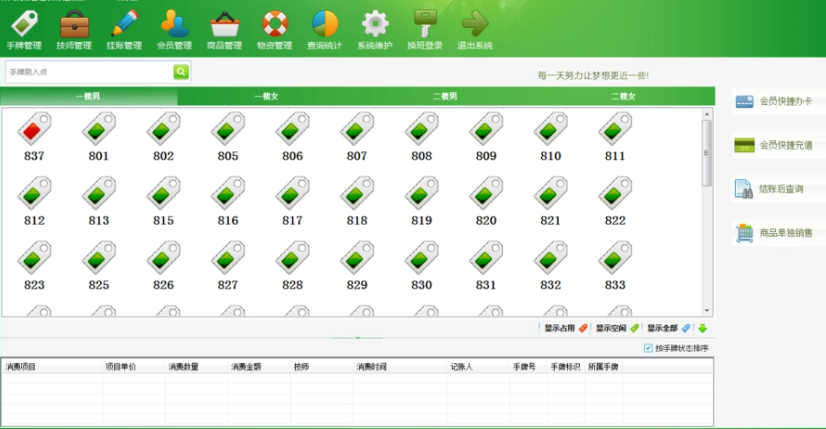The image size is (826, 429).
Task: Click the 挂账管理 pencil icon
Action: (124, 28)
